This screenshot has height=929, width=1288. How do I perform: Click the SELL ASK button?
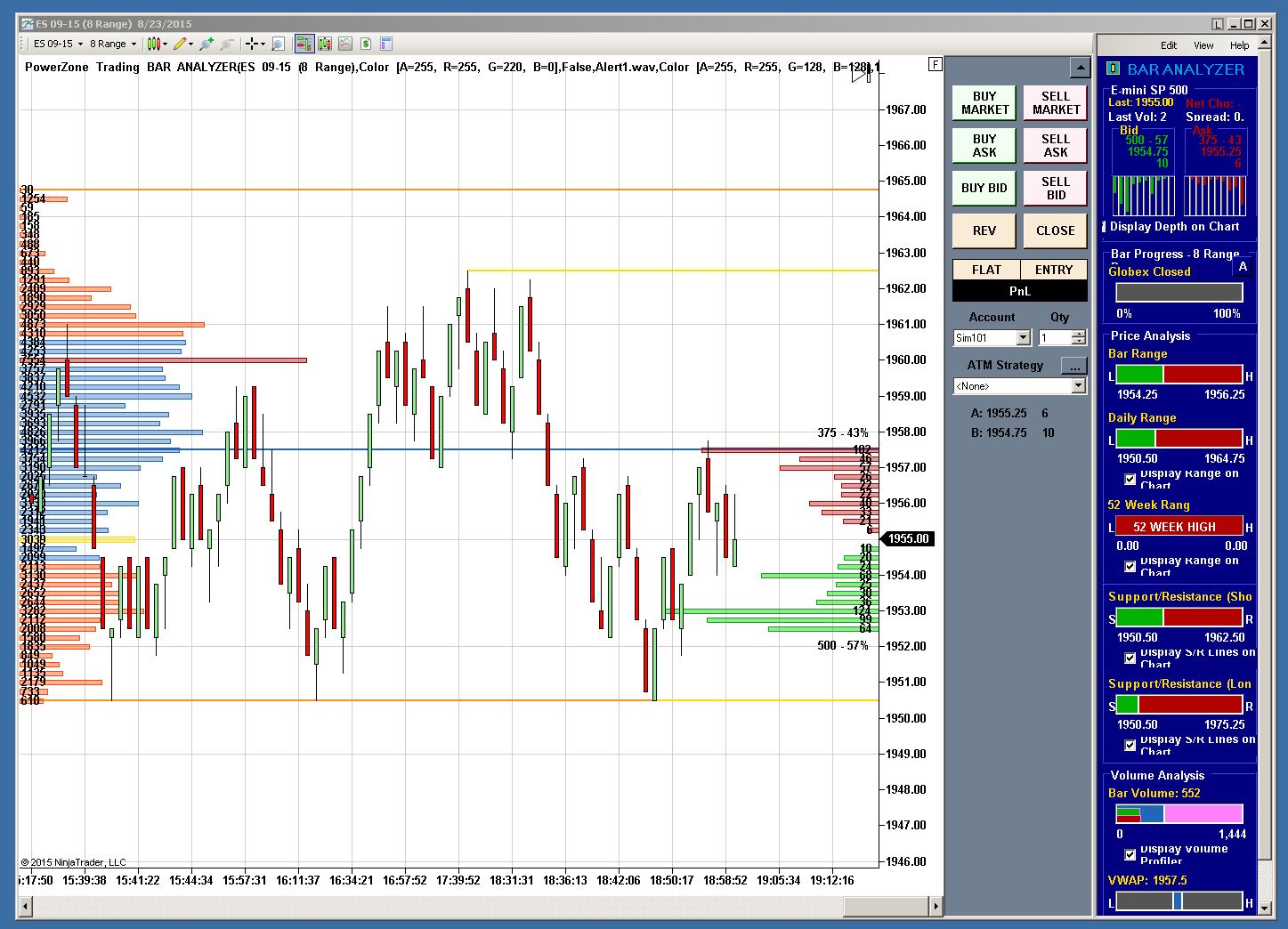1056,146
